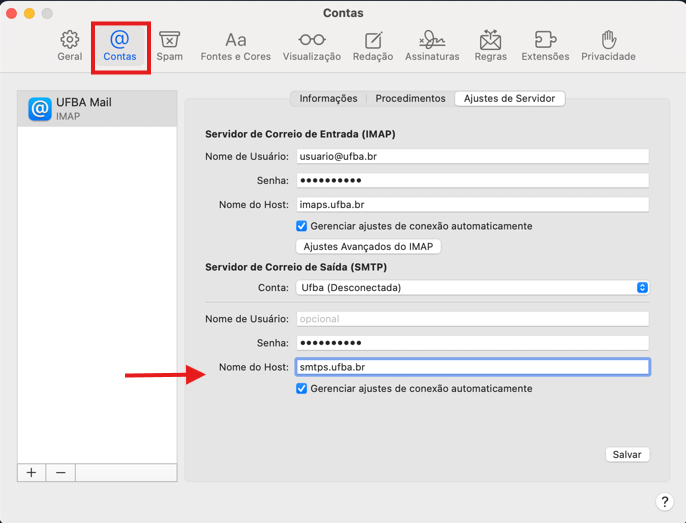Open the Privacidade settings
Image resolution: width=686 pixels, height=523 pixels.
pyautogui.click(x=608, y=46)
